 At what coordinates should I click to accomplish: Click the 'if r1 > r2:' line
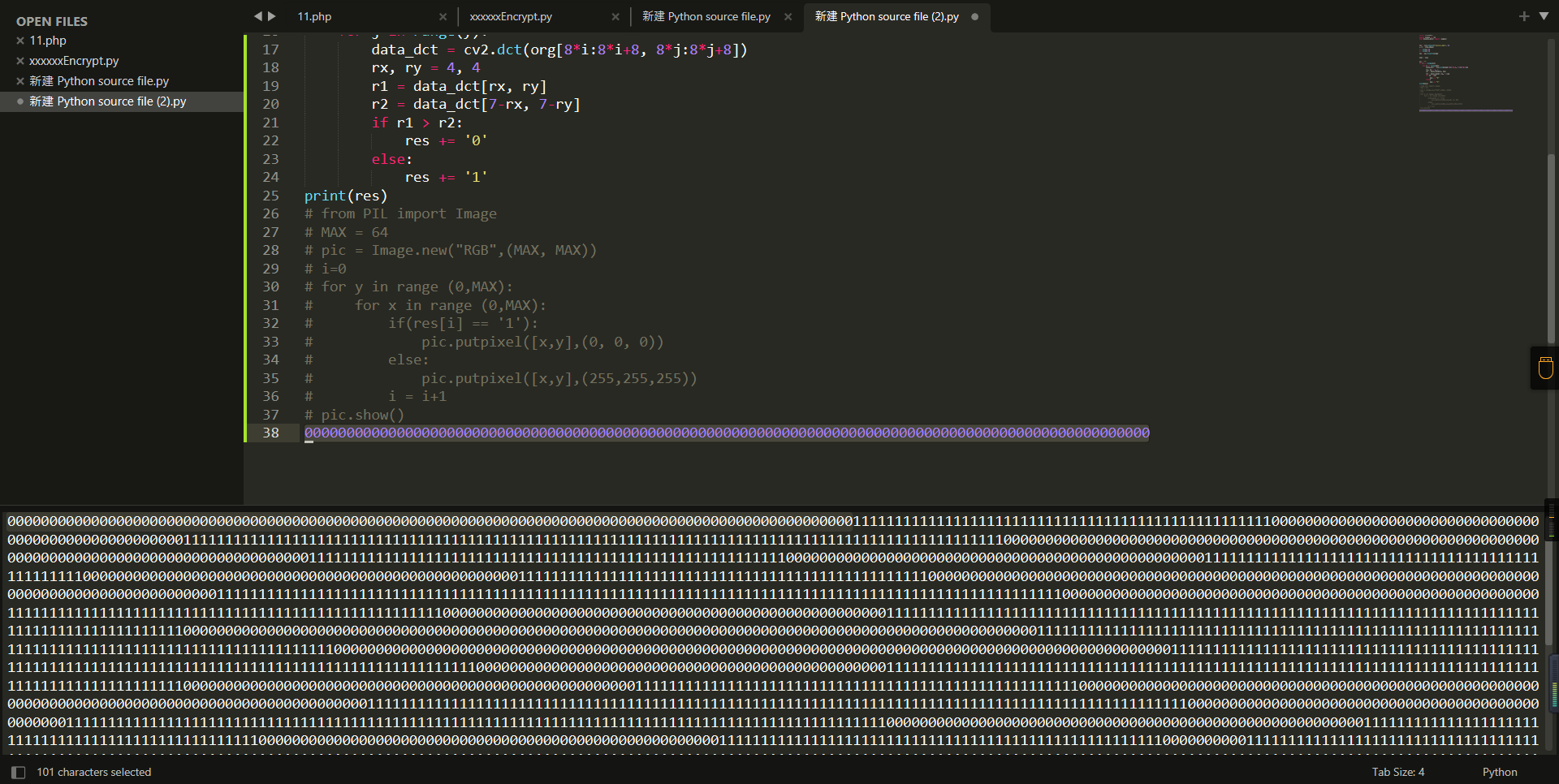coord(417,123)
